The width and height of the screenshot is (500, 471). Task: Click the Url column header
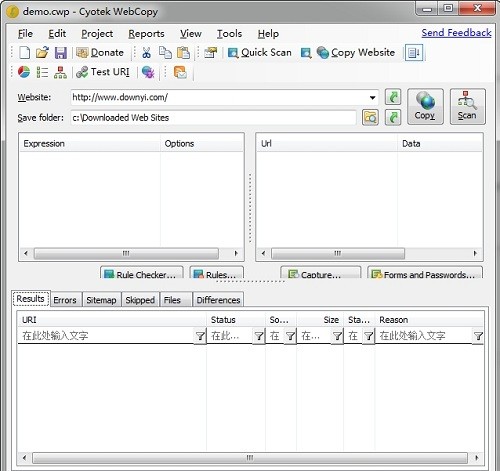(x=327, y=144)
